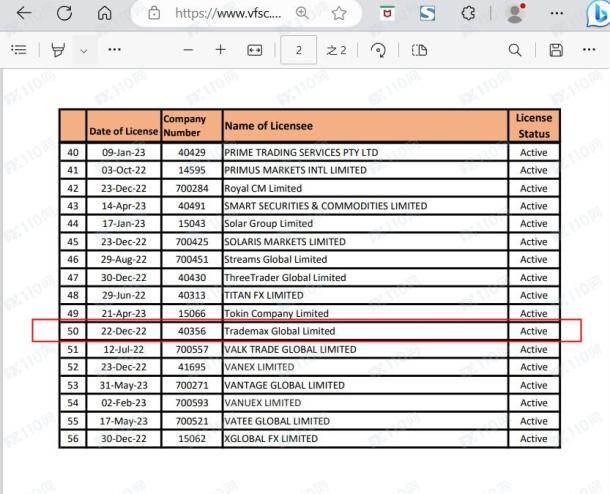The image size is (610, 494).
Task: View site information lock icon
Action: tap(154, 13)
